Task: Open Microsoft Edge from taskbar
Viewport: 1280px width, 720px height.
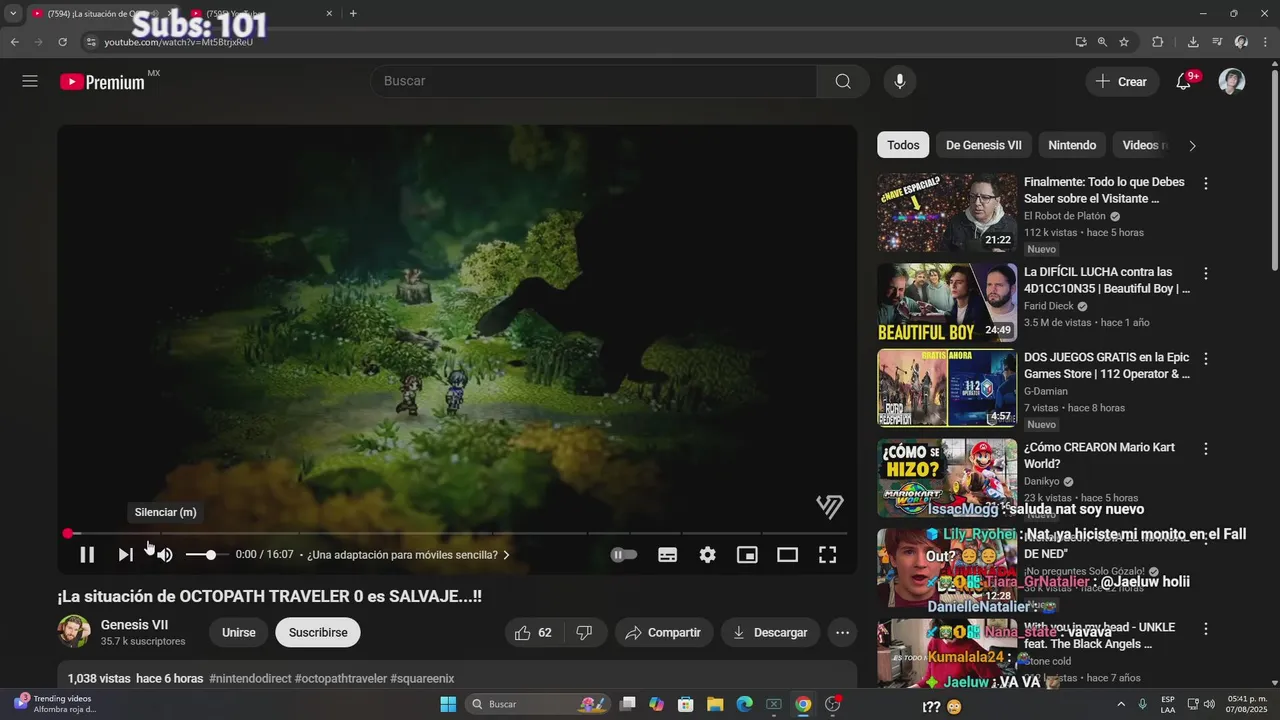Action: 744,704
